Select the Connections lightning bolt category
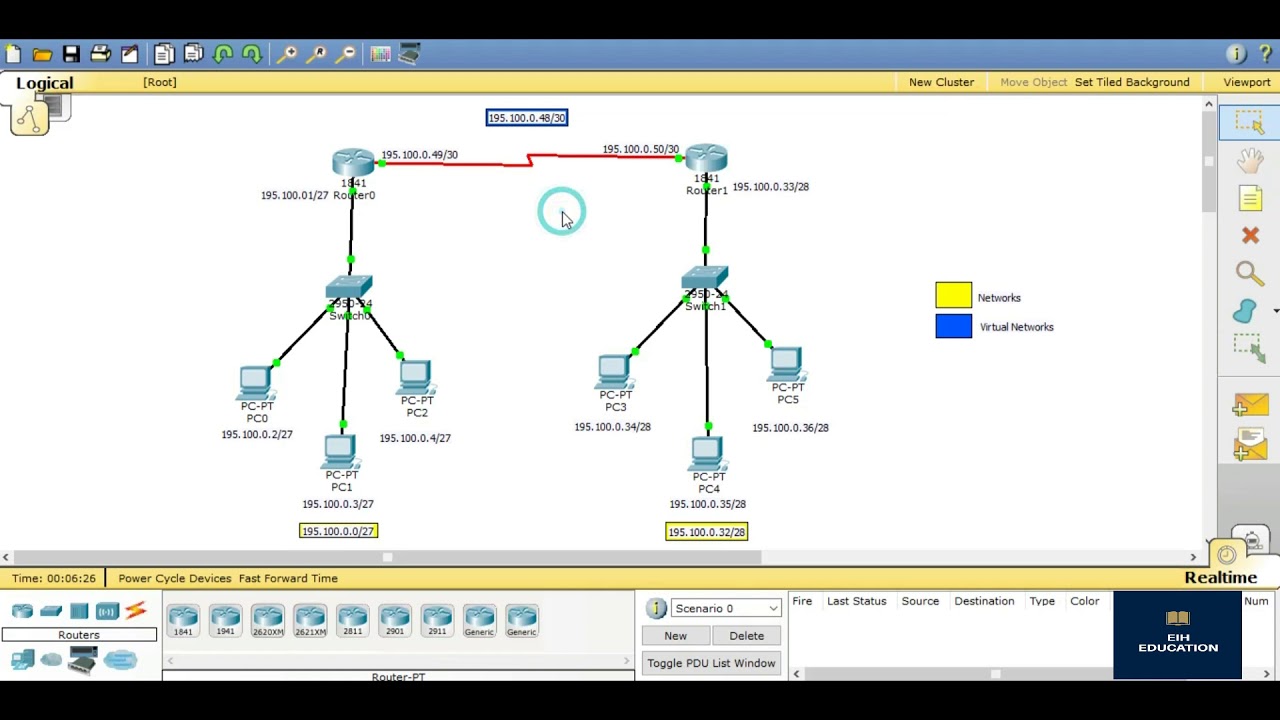Image resolution: width=1280 pixels, height=720 pixels. tap(136, 610)
